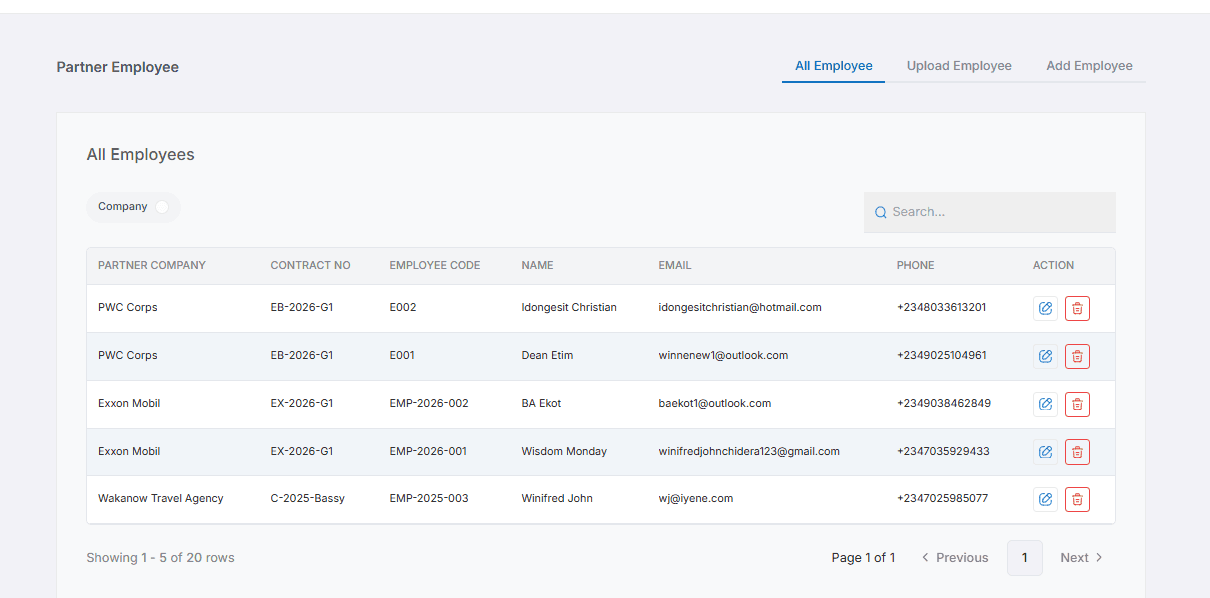The width and height of the screenshot is (1210, 598).
Task: Click the Employee Code column header
Action: tap(435, 266)
